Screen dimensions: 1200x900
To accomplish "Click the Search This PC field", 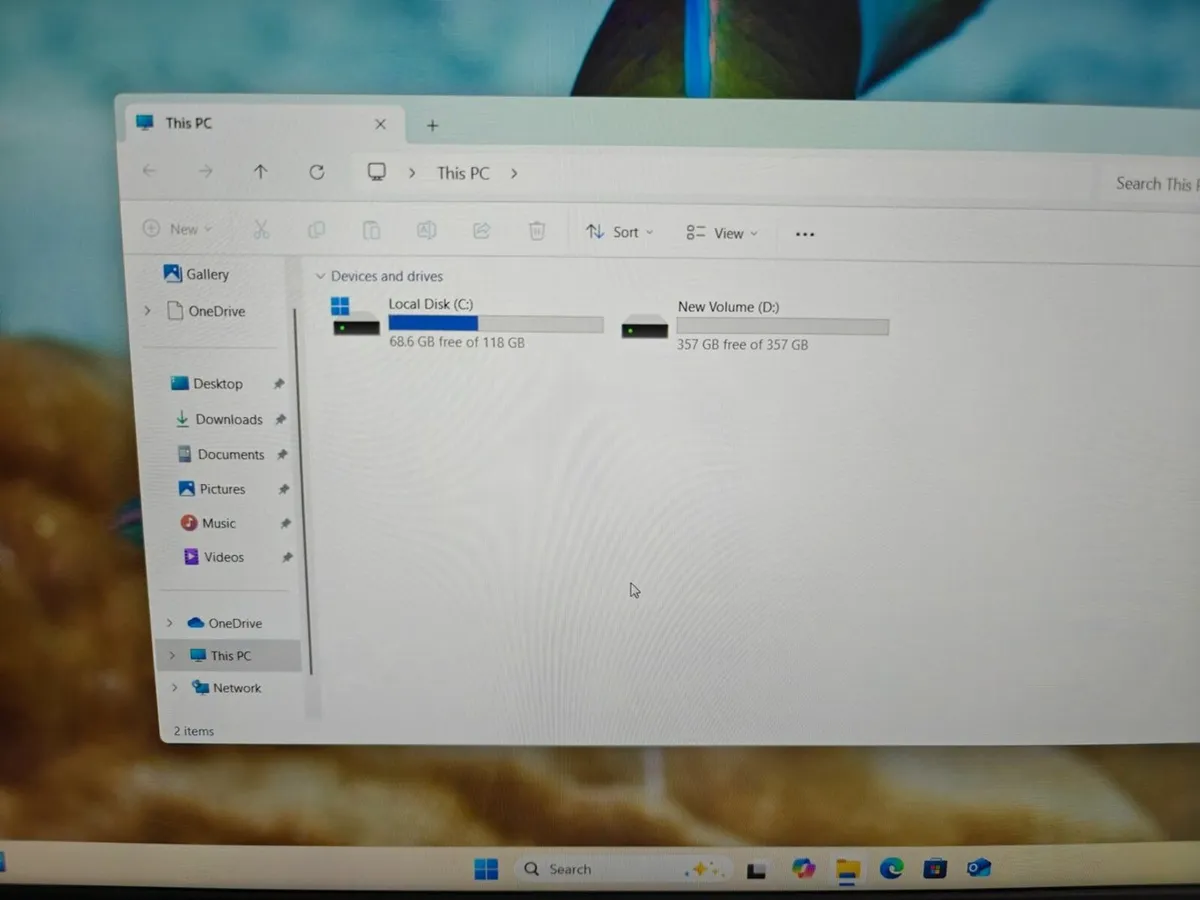I will coord(1153,184).
